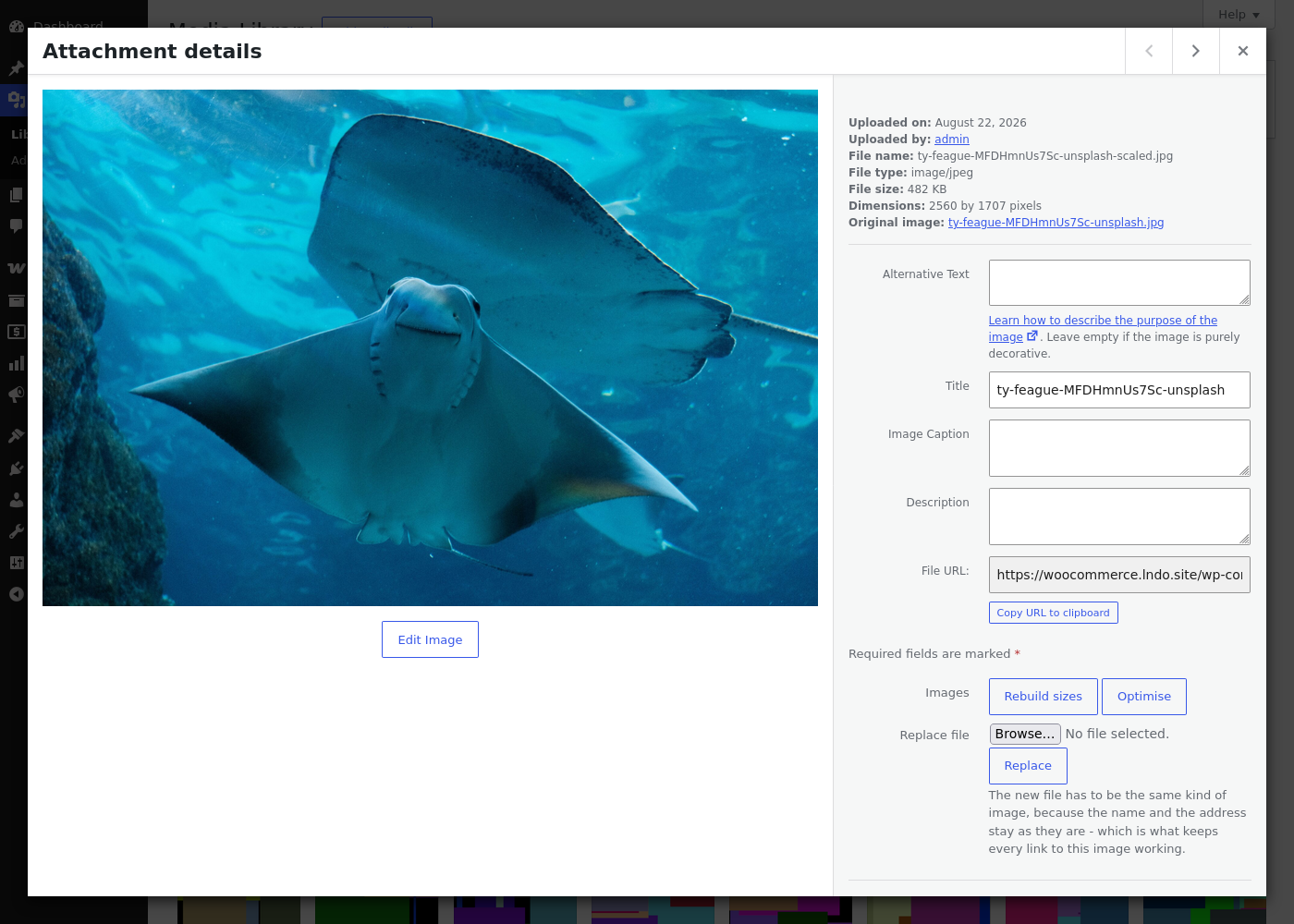Open the link on describing the image purpose

click(1103, 329)
